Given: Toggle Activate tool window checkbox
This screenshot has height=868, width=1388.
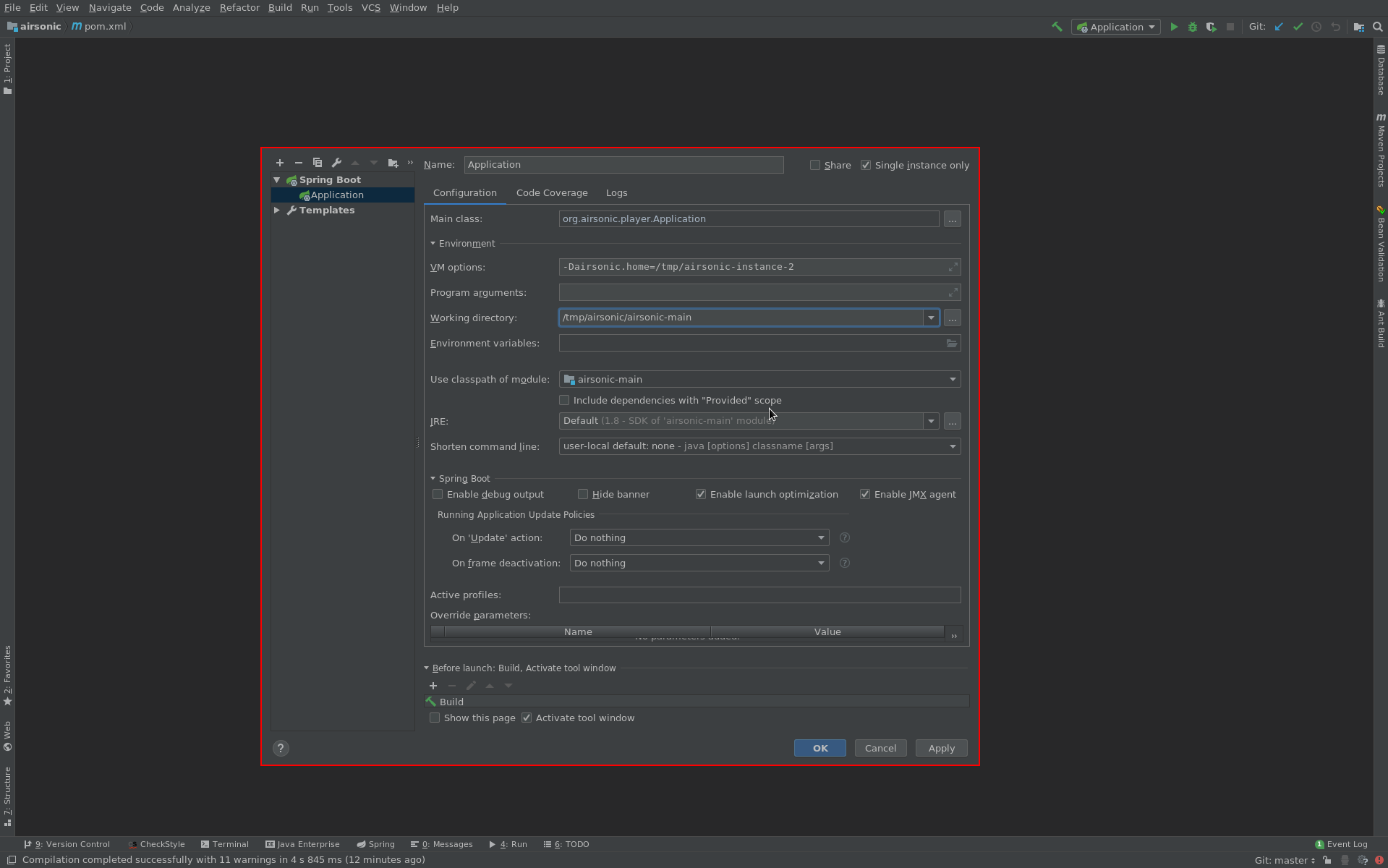Looking at the screenshot, I should point(527,718).
